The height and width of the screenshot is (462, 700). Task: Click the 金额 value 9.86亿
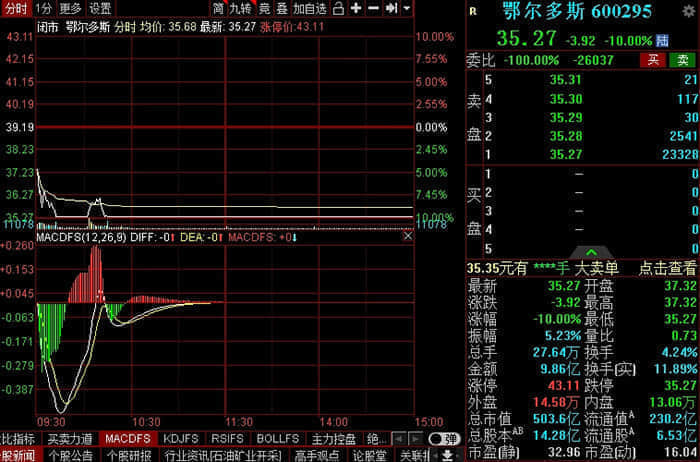560,369
